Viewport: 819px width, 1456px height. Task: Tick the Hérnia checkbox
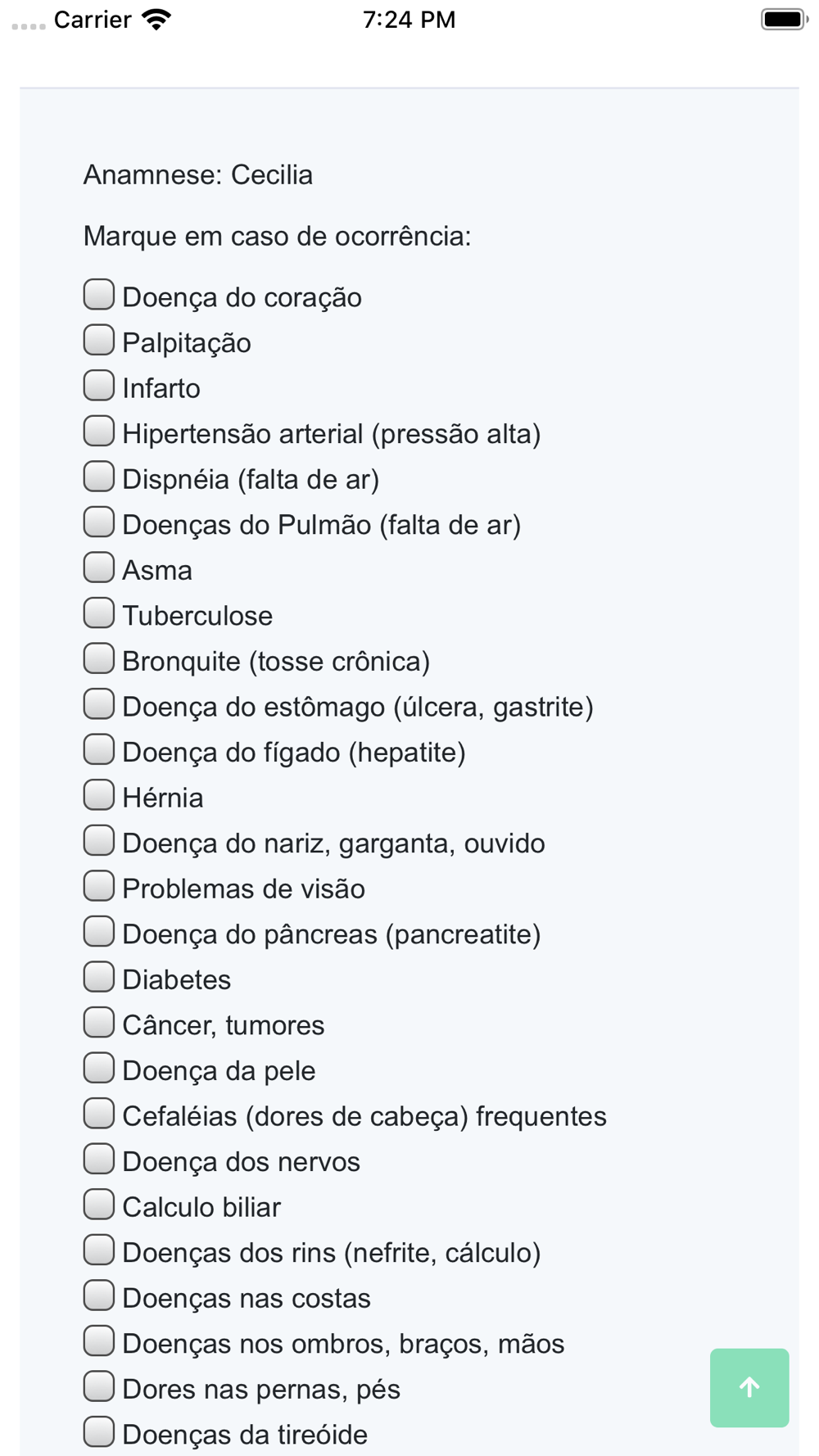pos(98,795)
